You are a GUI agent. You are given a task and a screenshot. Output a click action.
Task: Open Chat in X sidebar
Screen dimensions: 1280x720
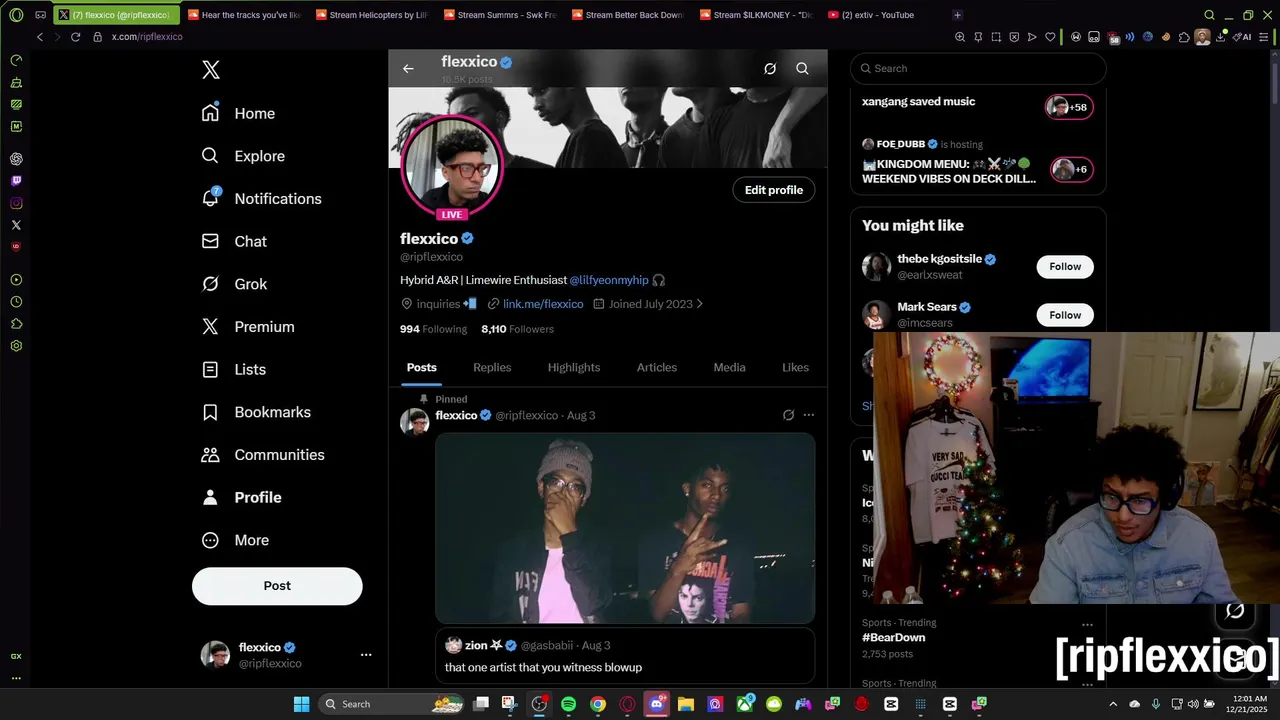click(234, 241)
